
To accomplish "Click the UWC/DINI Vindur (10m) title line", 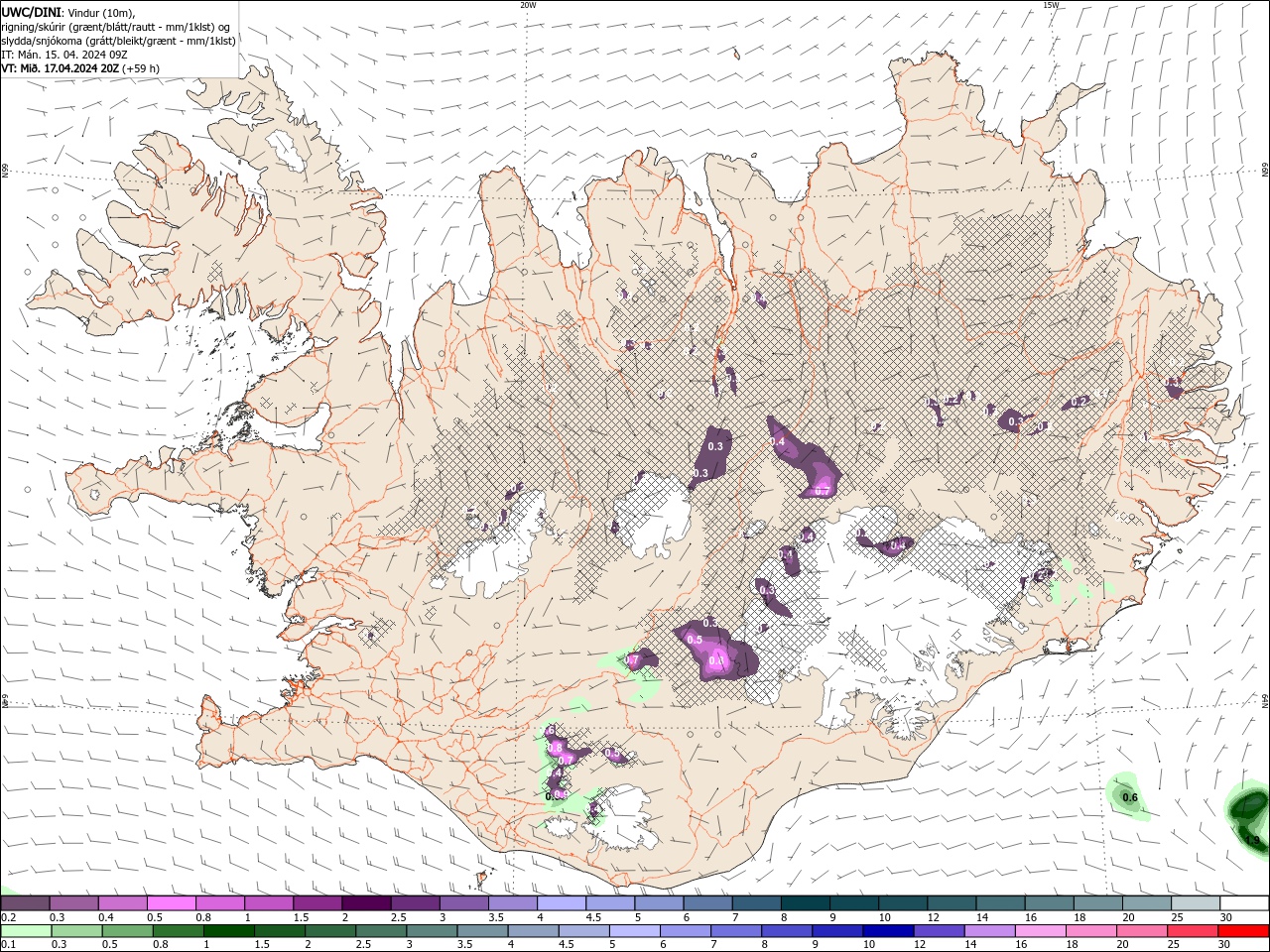I will pos(67,12).
